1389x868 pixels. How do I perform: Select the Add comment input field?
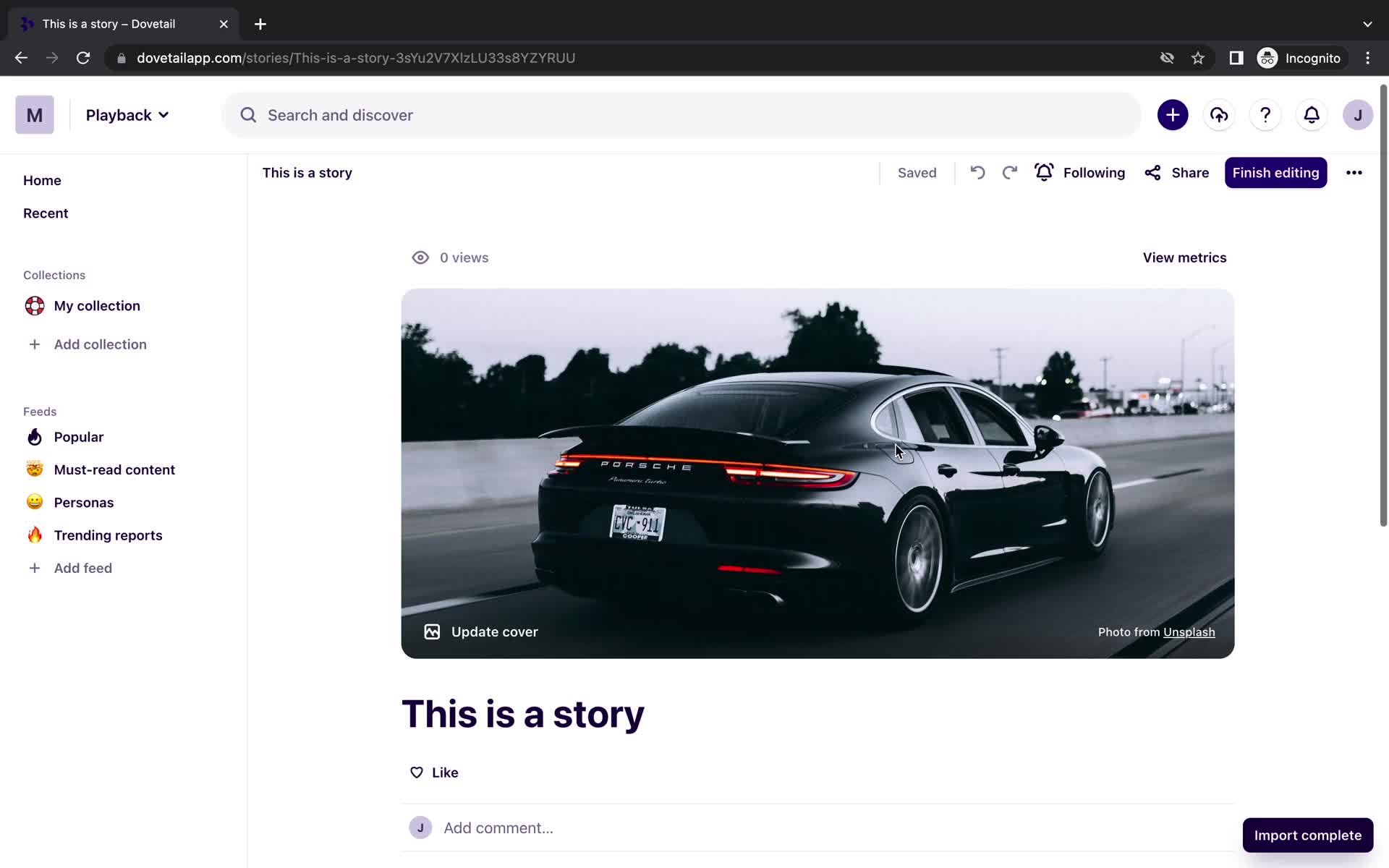pos(497,828)
